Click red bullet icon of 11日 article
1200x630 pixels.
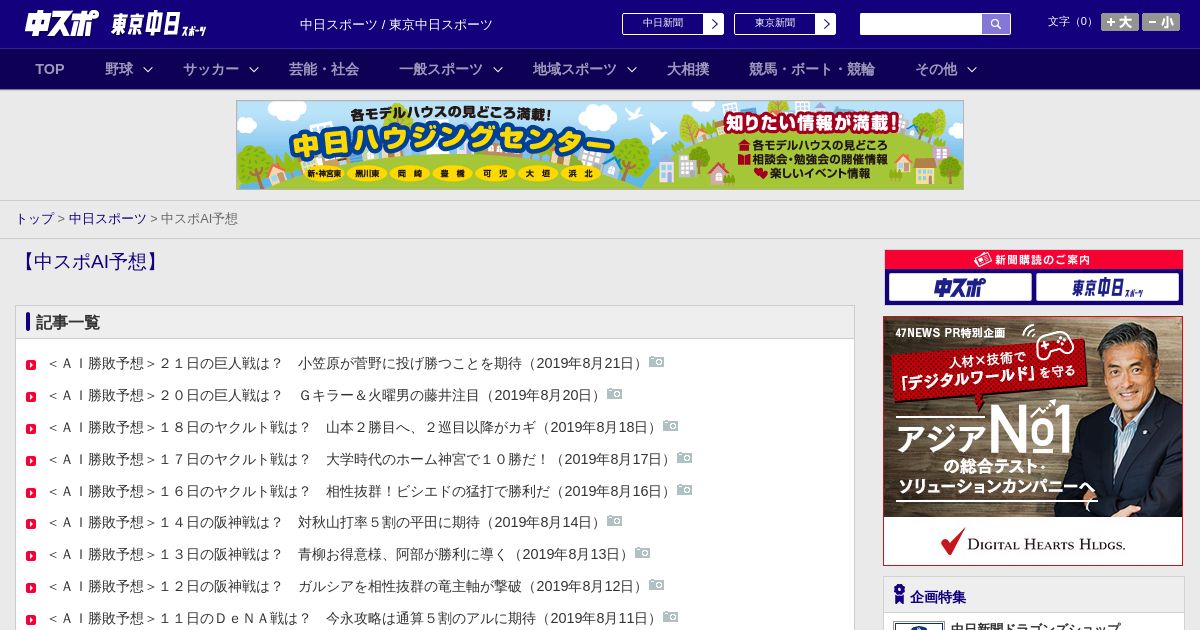(x=31, y=620)
